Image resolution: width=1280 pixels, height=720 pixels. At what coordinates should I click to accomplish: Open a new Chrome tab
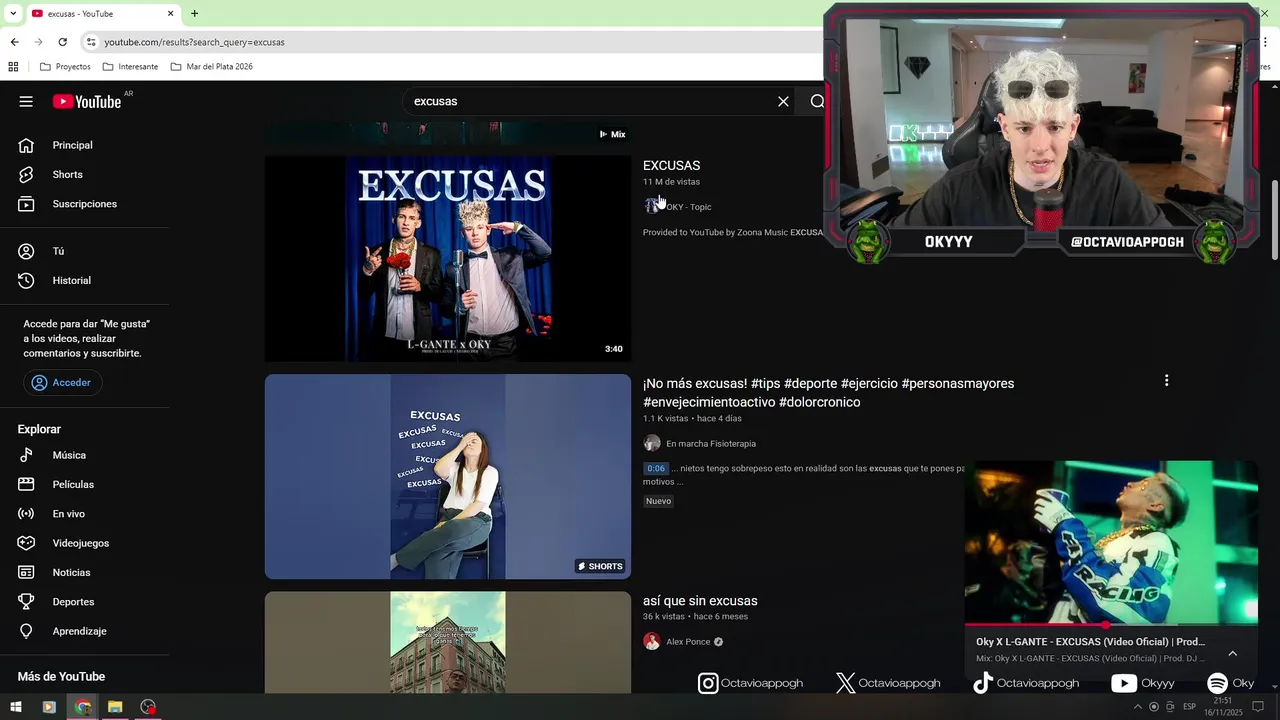[195, 13]
